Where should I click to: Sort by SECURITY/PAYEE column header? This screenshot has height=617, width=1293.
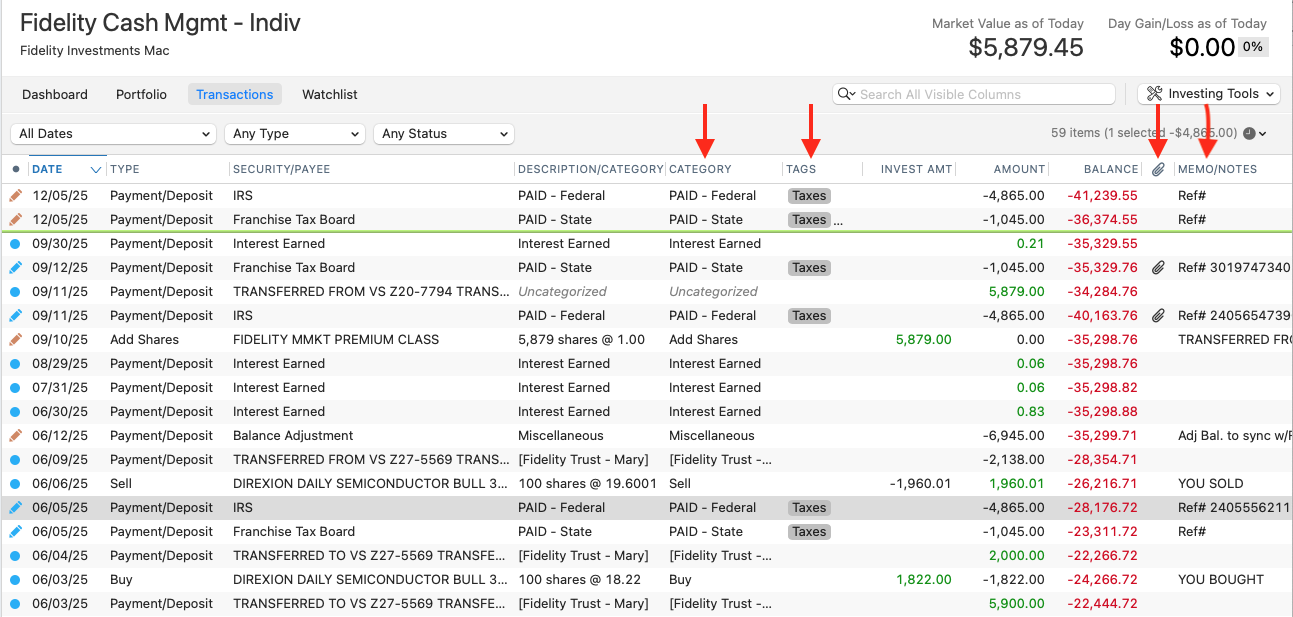pos(282,170)
